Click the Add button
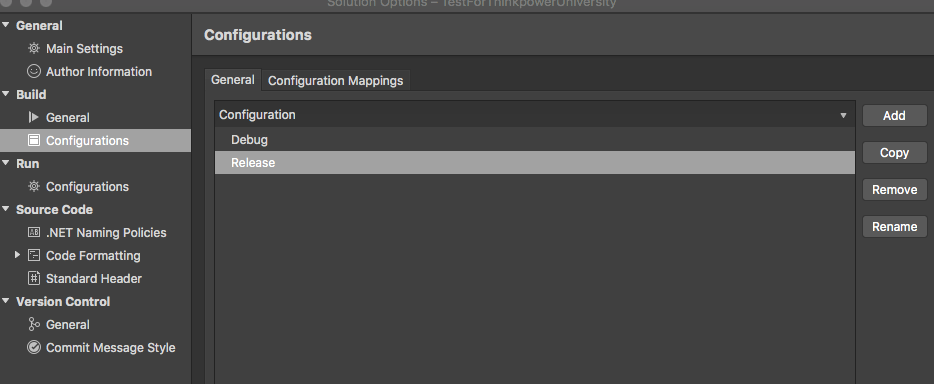Viewport: 934px width, 384px height. coord(894,115)
